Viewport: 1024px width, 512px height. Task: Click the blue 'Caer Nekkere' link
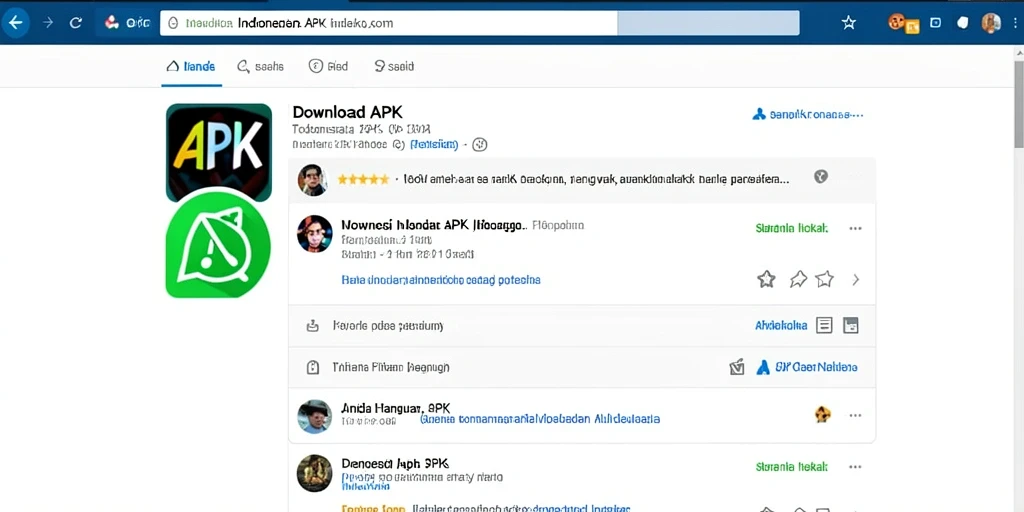[816, 367]
